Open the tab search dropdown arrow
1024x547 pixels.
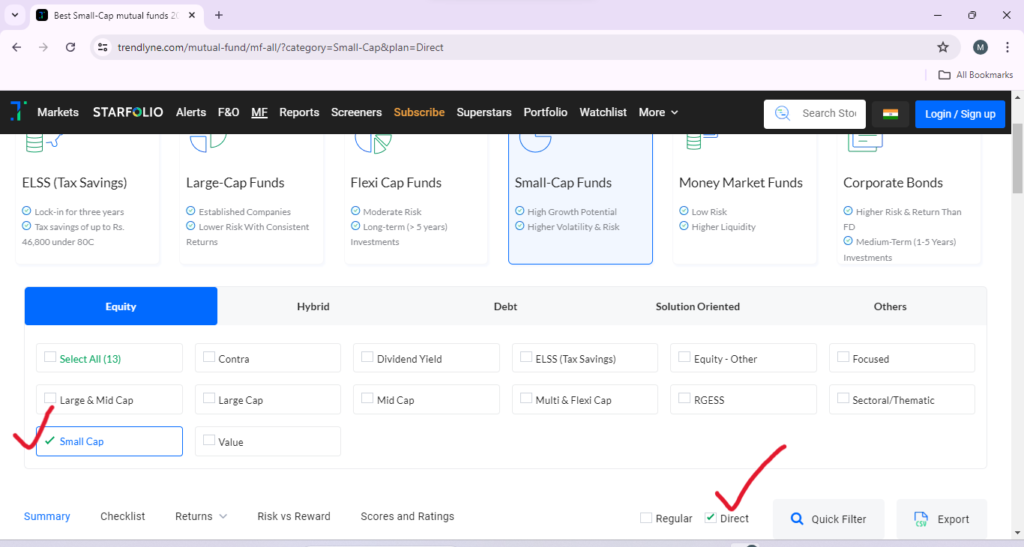coord(14,15)
